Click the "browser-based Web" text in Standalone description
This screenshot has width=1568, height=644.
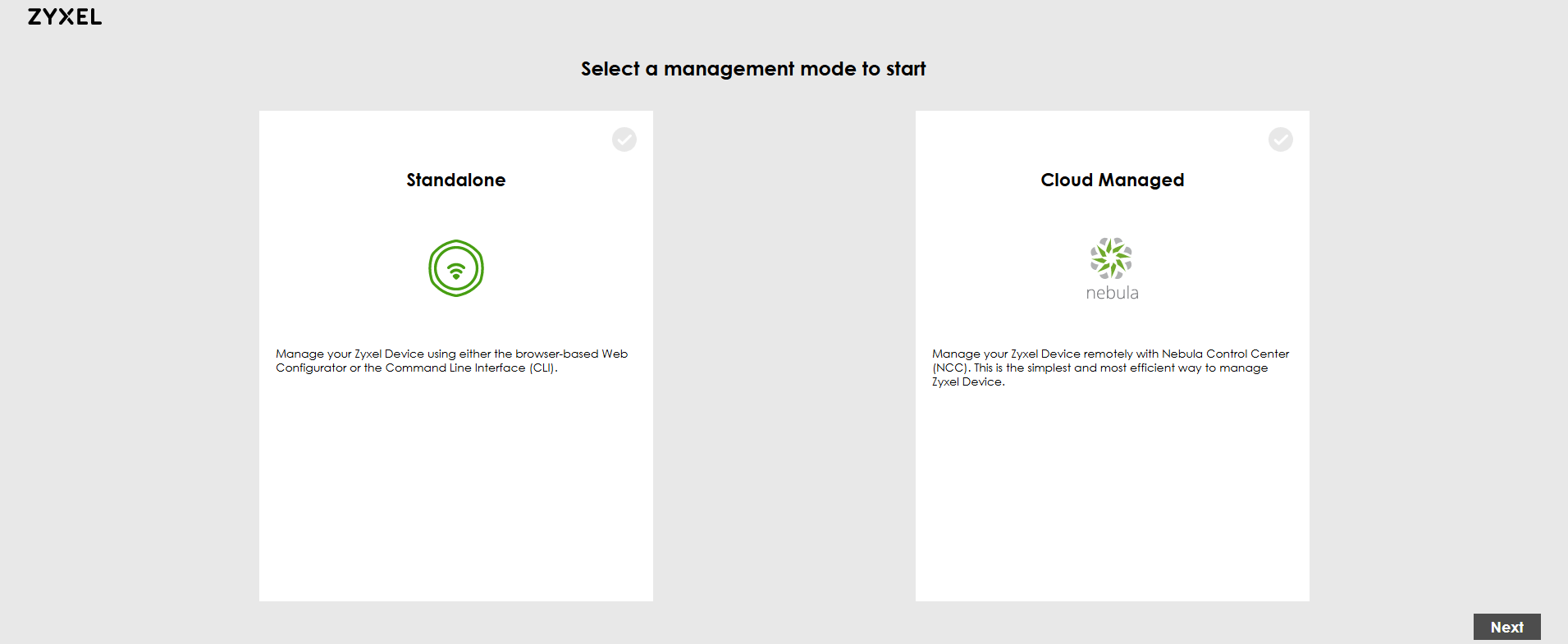(x=571, y=354)
